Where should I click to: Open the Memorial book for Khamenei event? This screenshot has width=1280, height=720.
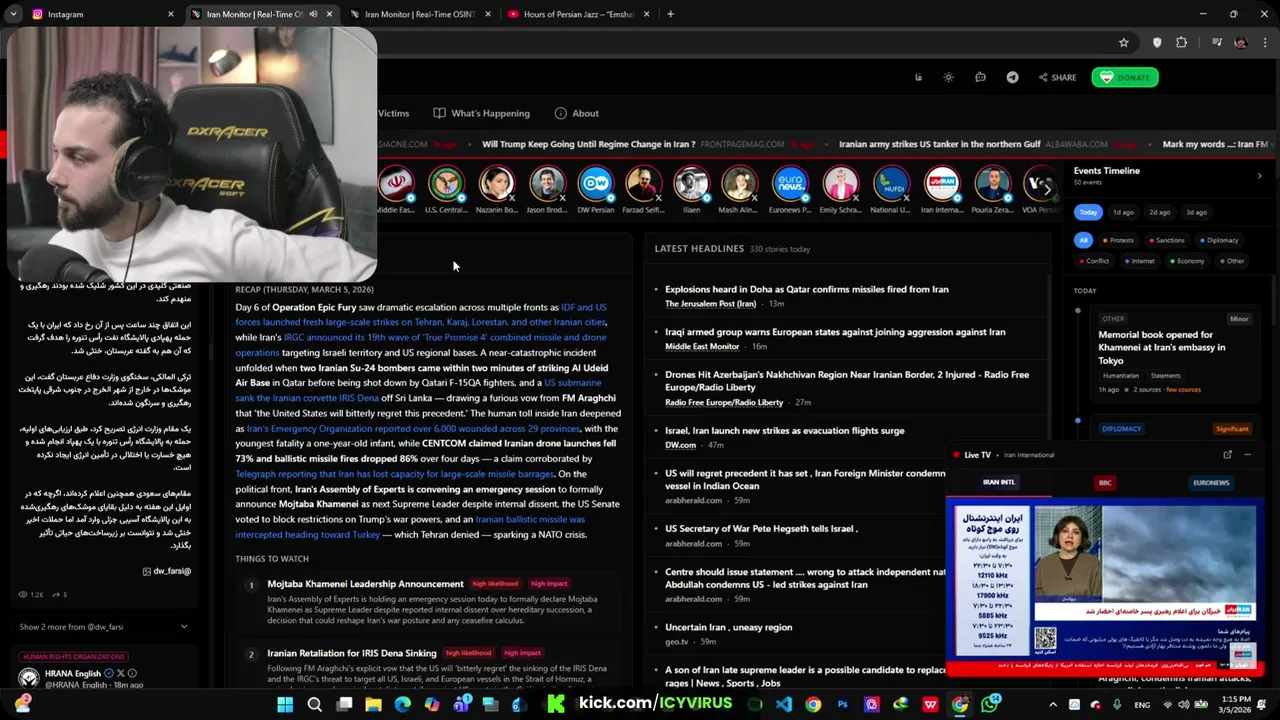pos(1161,347)
